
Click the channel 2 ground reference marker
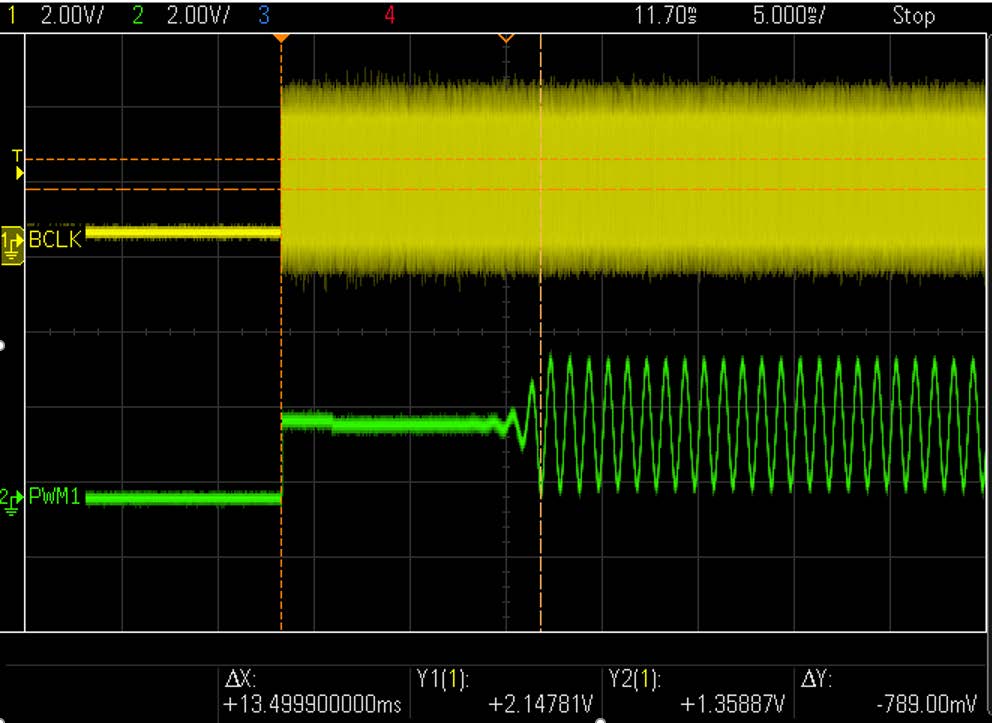(x=11, y=497)
